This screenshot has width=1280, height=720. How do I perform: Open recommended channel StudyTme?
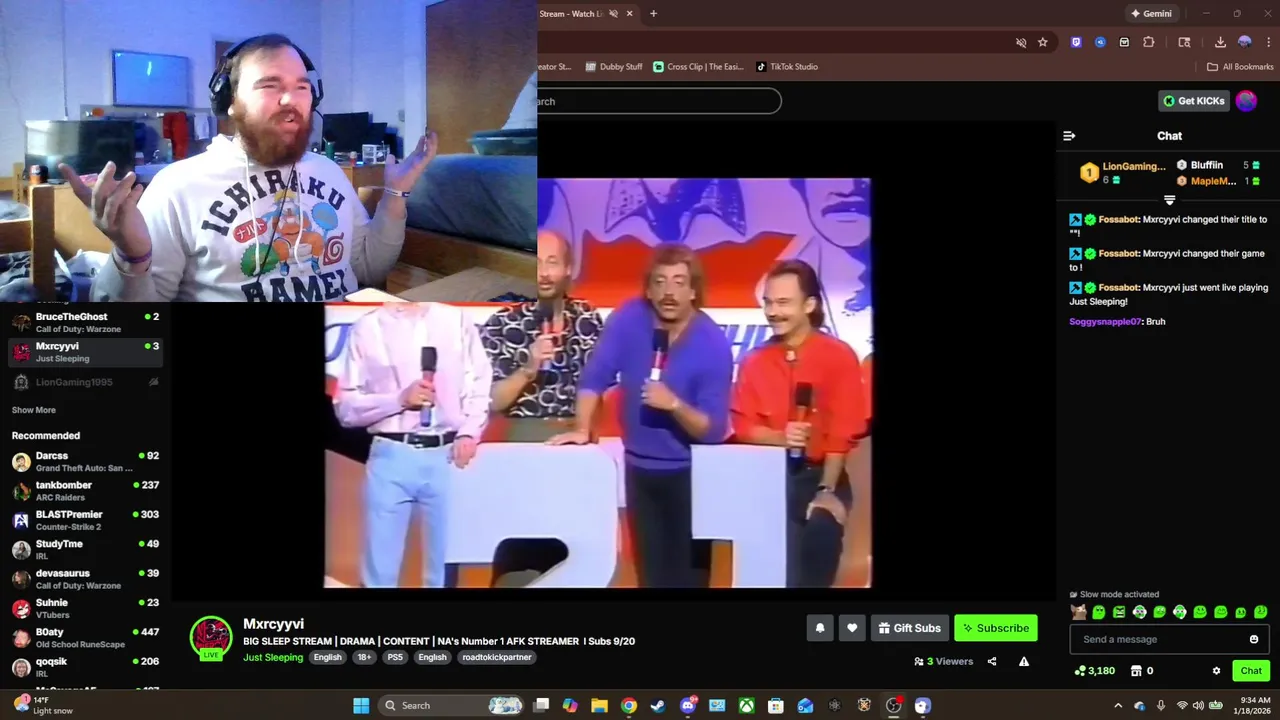point(85,549)
